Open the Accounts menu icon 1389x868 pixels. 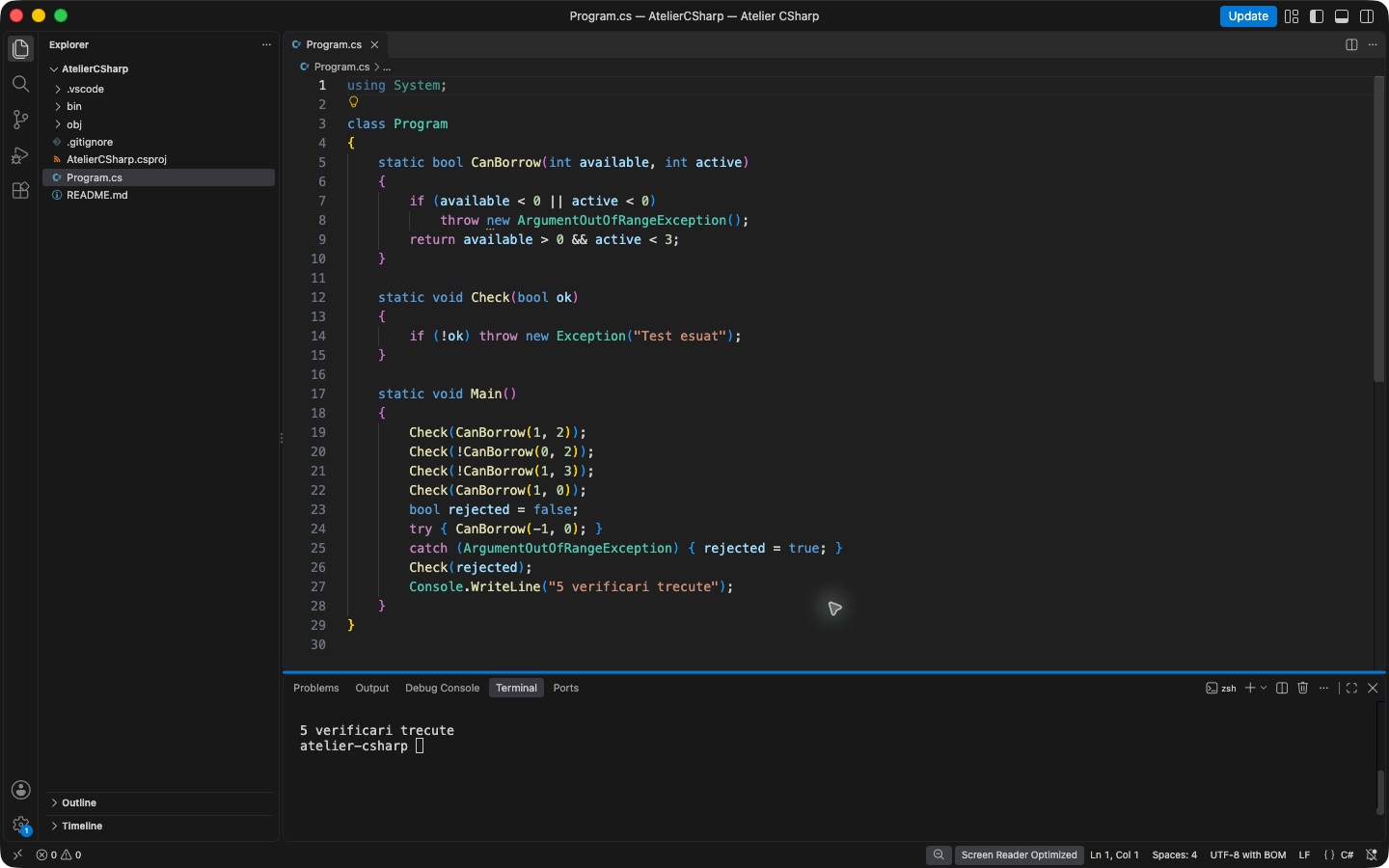tap(20, 790)
